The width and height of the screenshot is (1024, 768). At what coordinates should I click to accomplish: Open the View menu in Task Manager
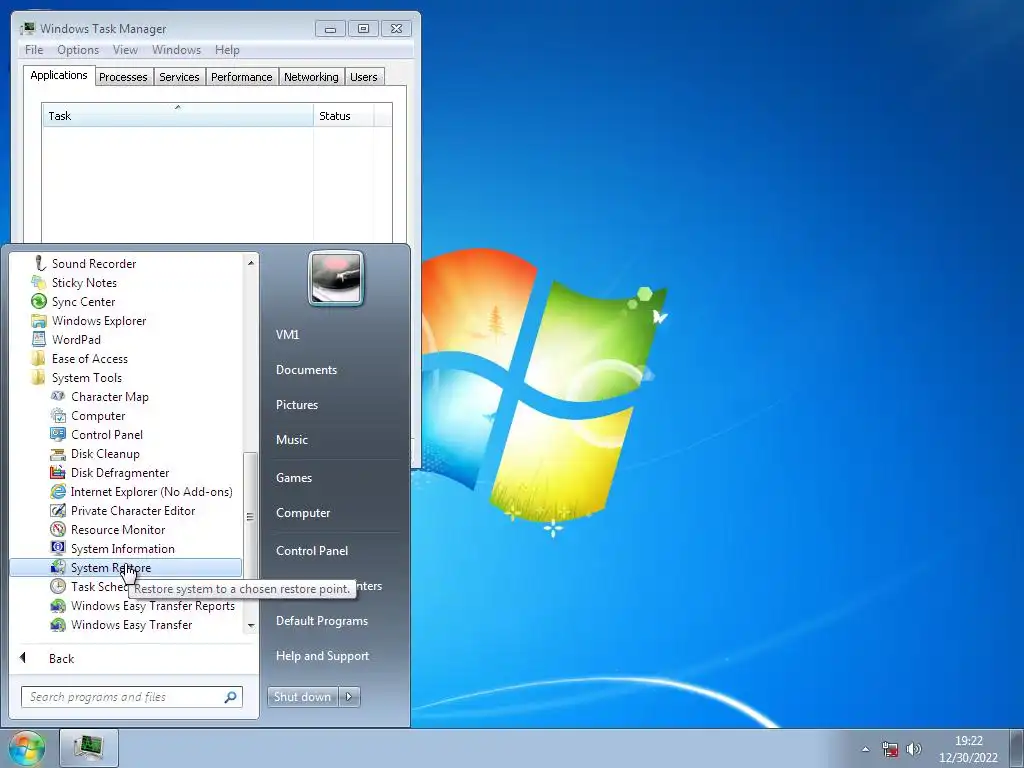(x=125, y=50)
